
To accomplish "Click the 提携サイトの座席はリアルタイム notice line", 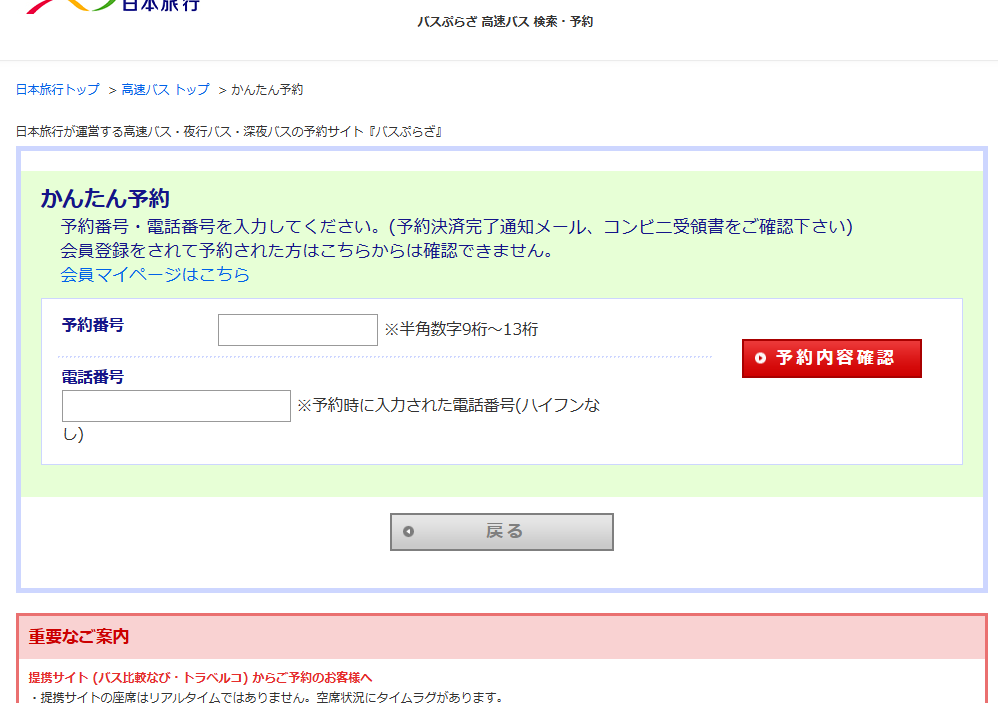I will coord(267,697).
